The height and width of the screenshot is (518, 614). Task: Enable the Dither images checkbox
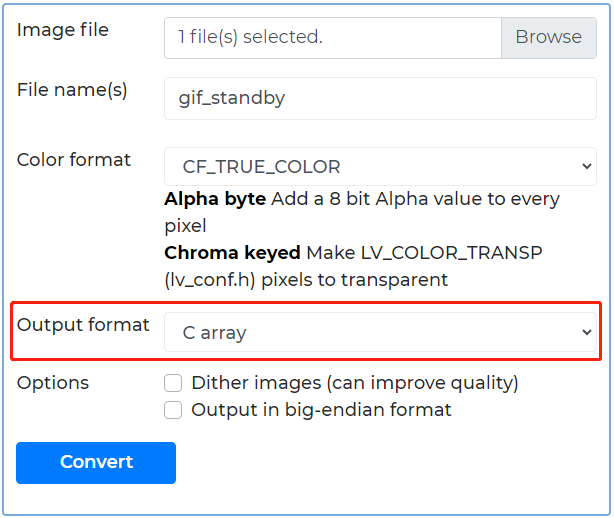[173, 383]
